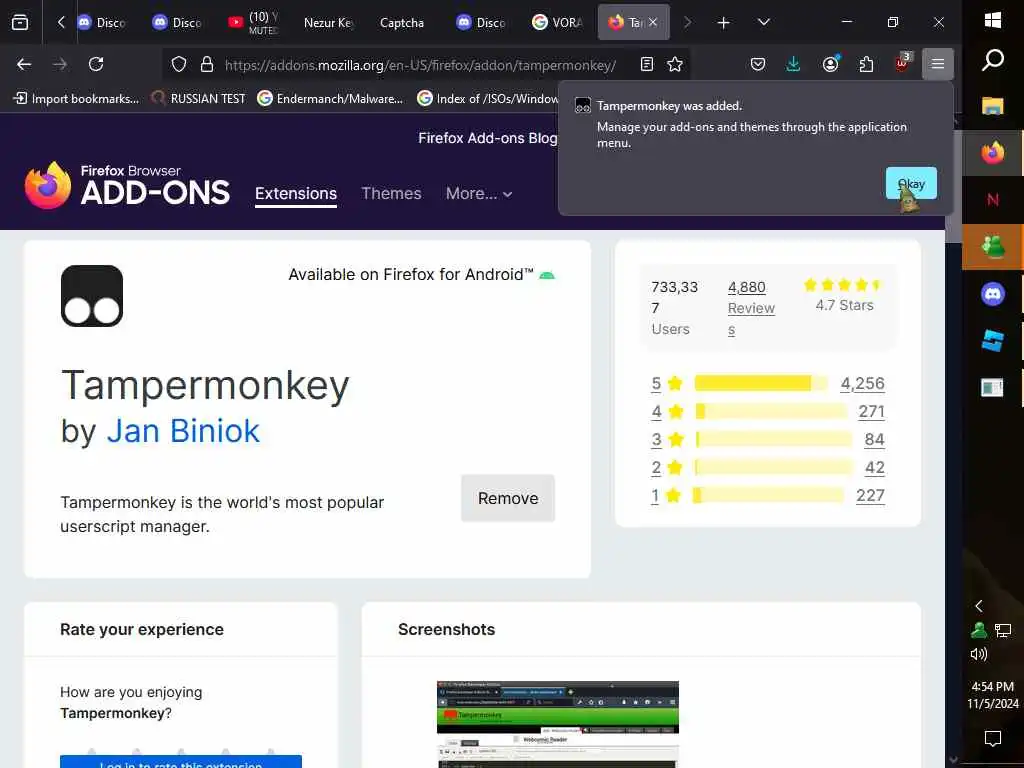The height and width of the screenshot is (768, 1024).
Task: Open the volume icon in the tray
Action: (x=978, y=654)
